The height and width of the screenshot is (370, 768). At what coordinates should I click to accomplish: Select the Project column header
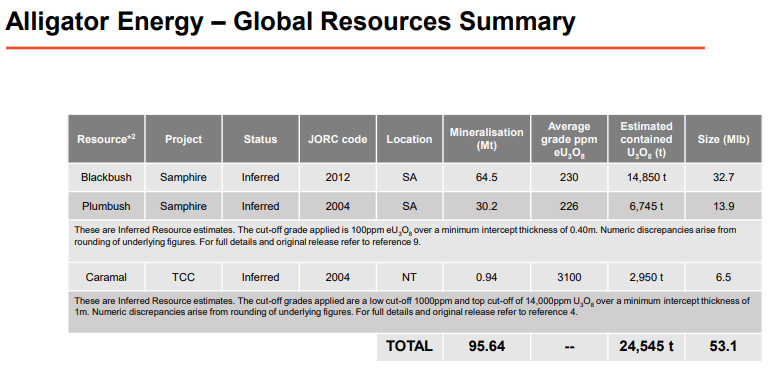184,139
